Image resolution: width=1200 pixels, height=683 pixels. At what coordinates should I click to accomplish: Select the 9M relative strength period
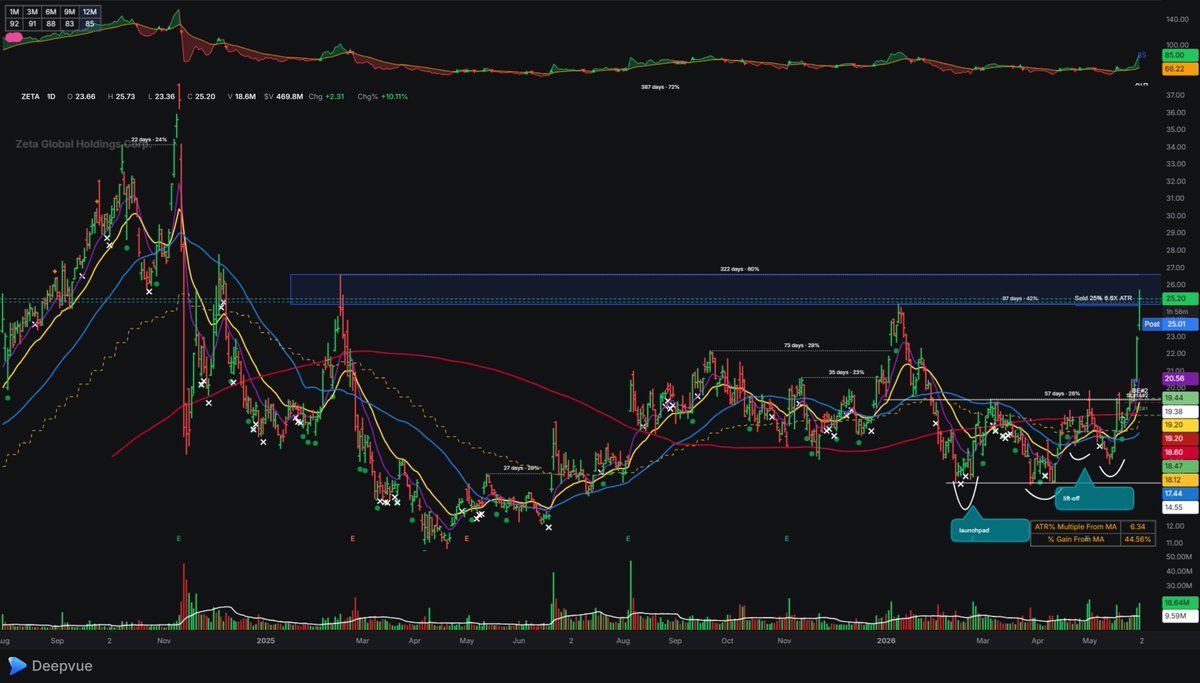pos(71,12)
